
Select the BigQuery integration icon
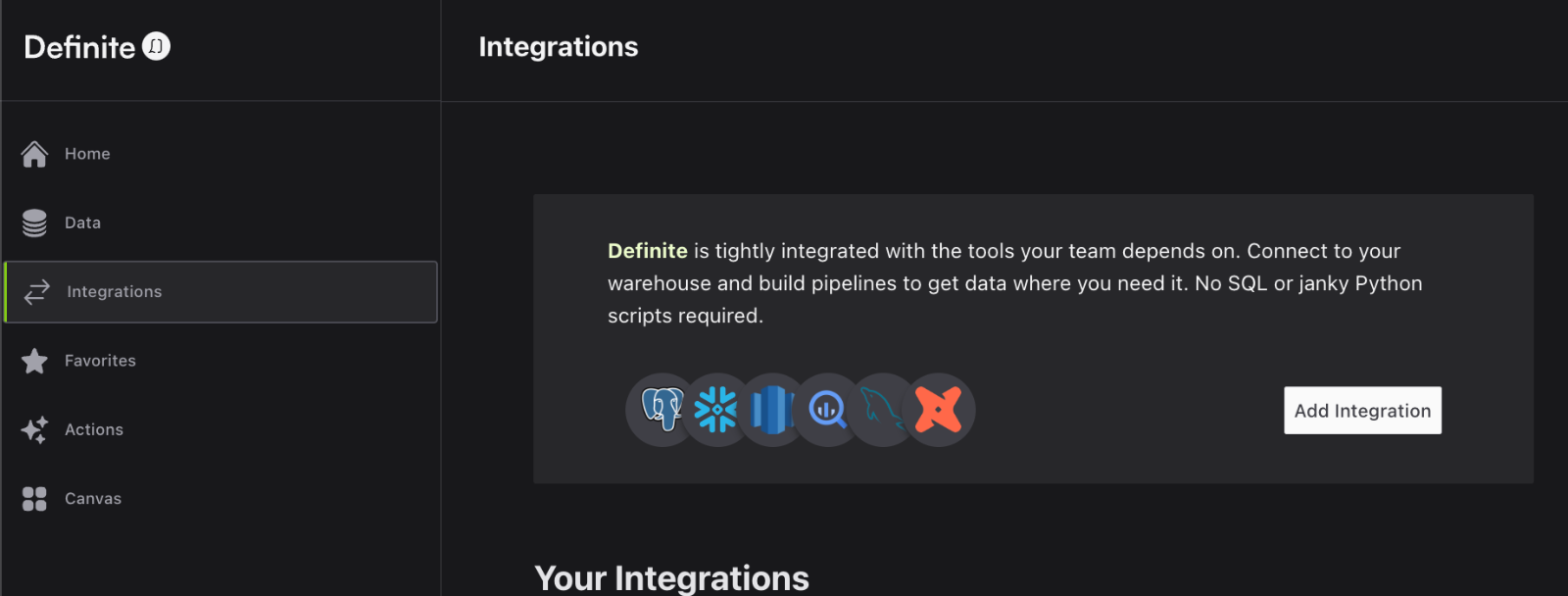[x=827, y=410]
